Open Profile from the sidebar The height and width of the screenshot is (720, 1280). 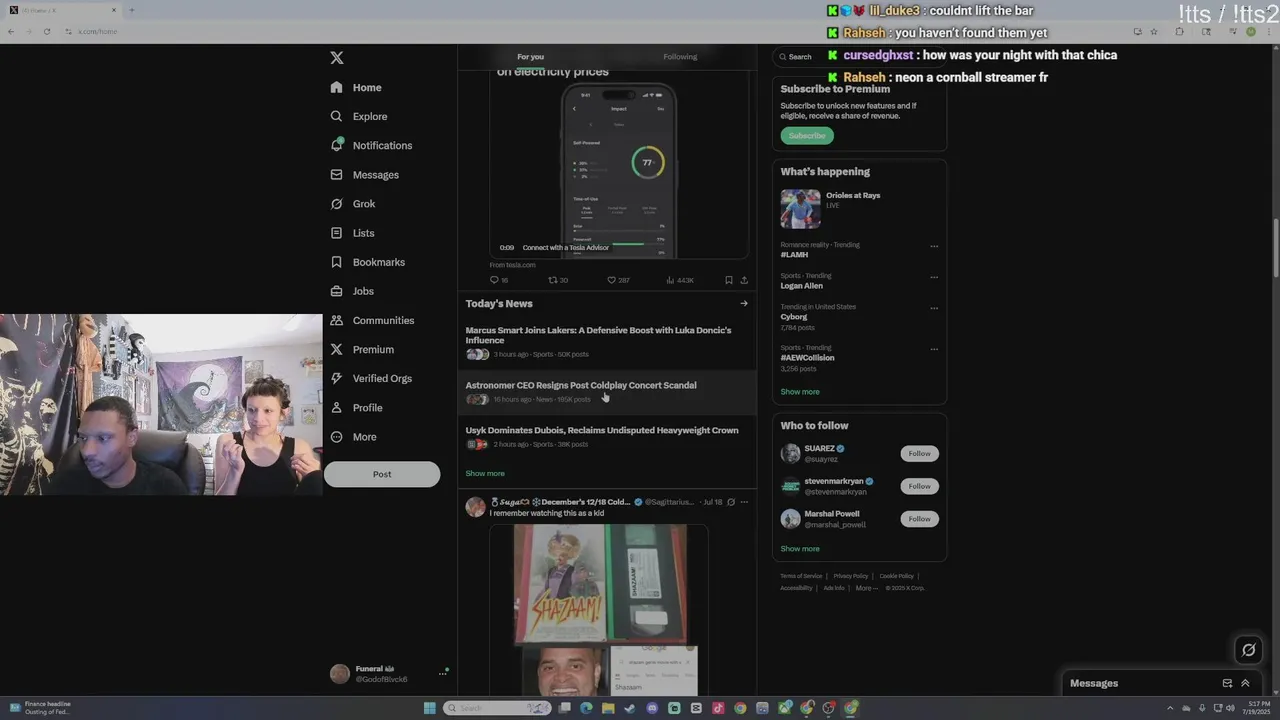pos(357,408)
